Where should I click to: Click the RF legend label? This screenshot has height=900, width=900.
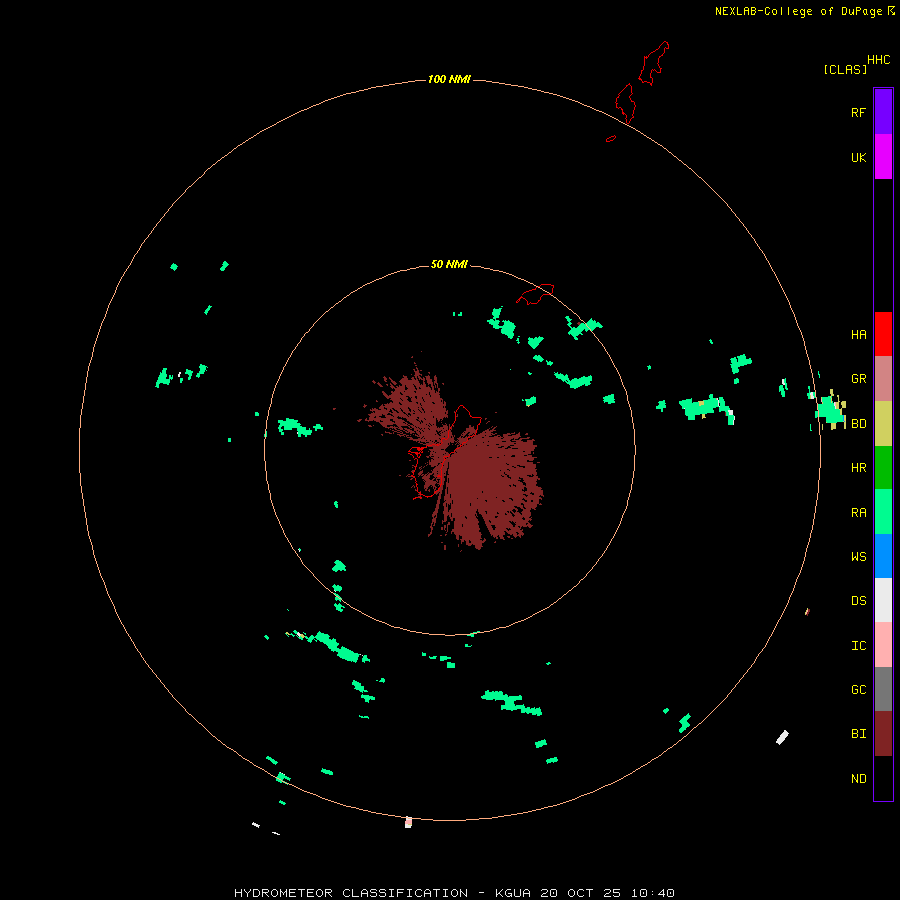pyautogui.click(x=858, y=112)
